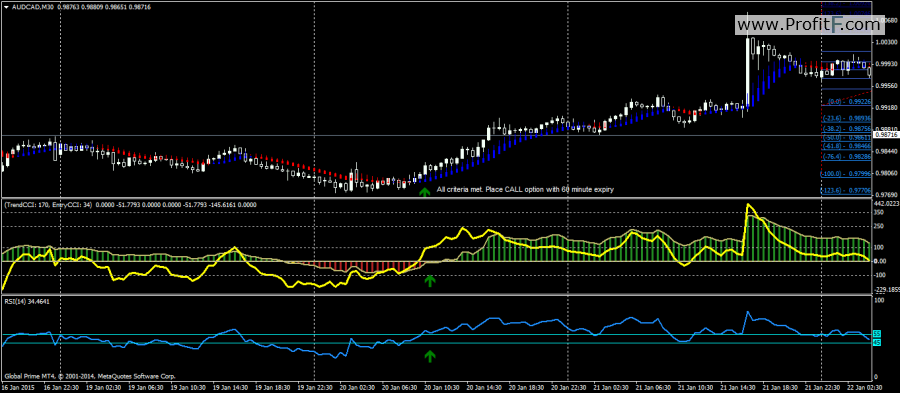Click time axis label 16 Jan 2015
The height and width of the screenshot is (393, 900).
coord(17,388)
